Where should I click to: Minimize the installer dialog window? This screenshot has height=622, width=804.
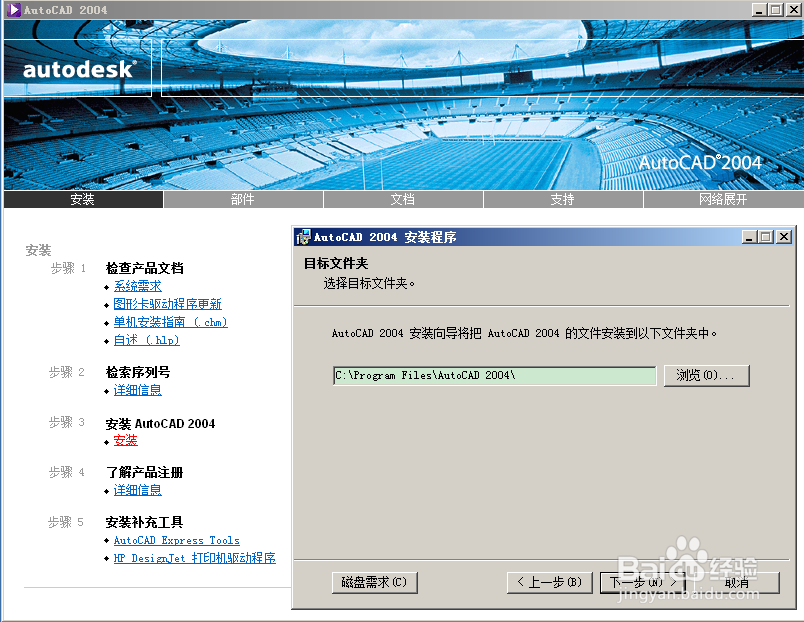coord(750,237)
